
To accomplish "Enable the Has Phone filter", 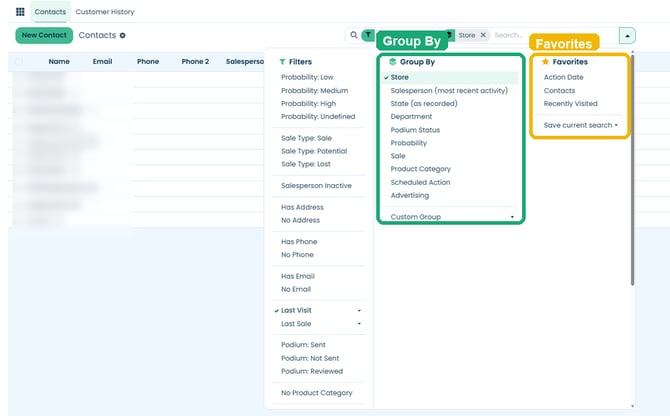I will point(299,242).
